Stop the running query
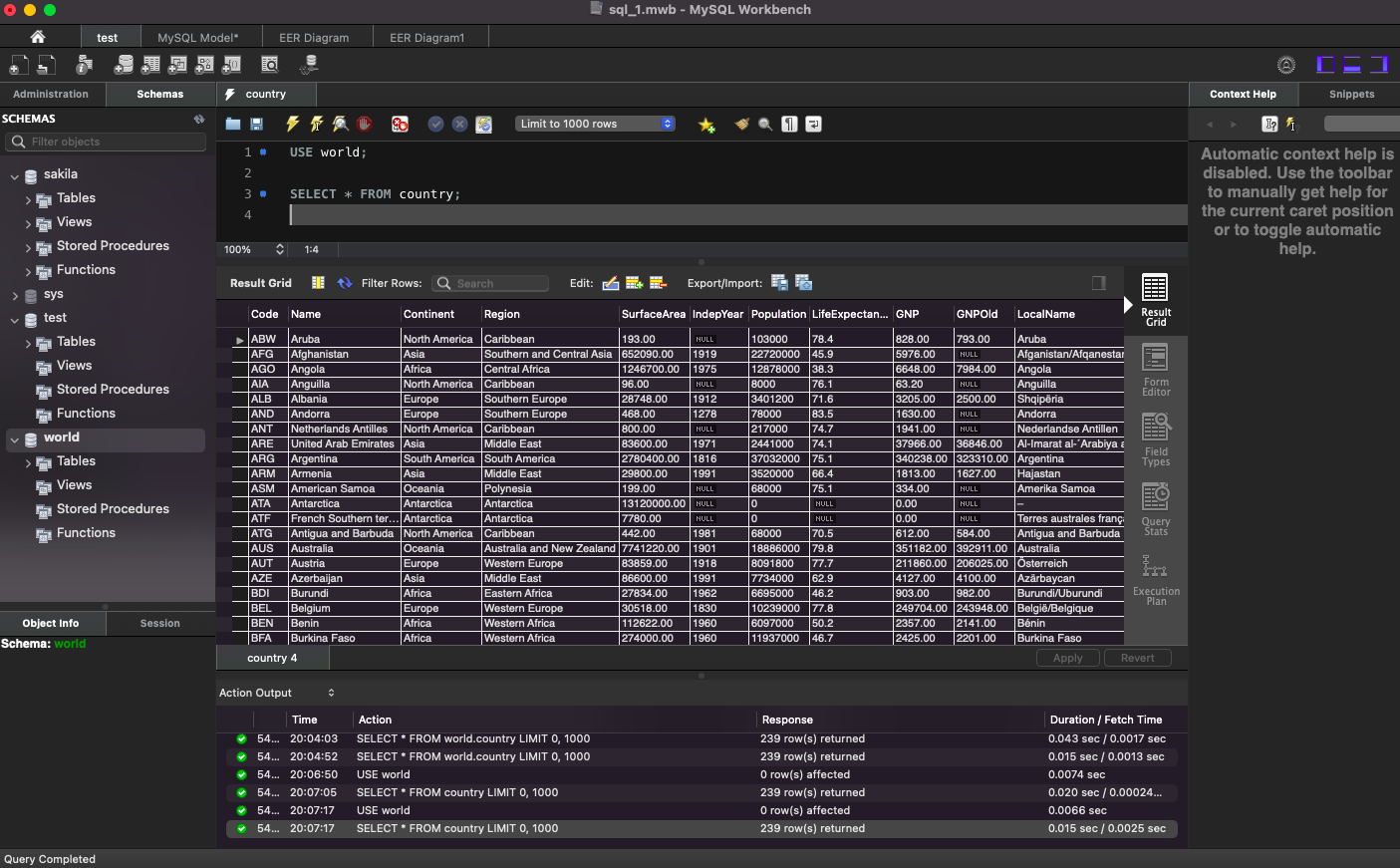The width and height of the screenshot is (1400, 868). 365,125
